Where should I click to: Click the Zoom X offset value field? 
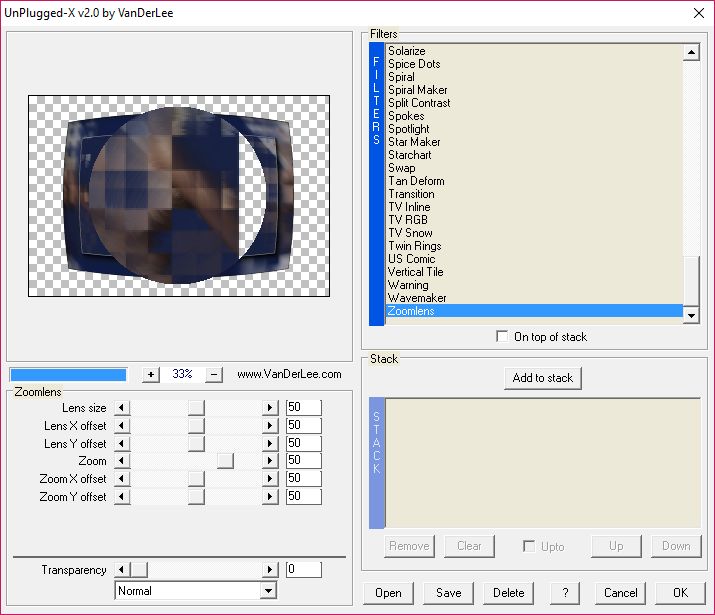304,478
